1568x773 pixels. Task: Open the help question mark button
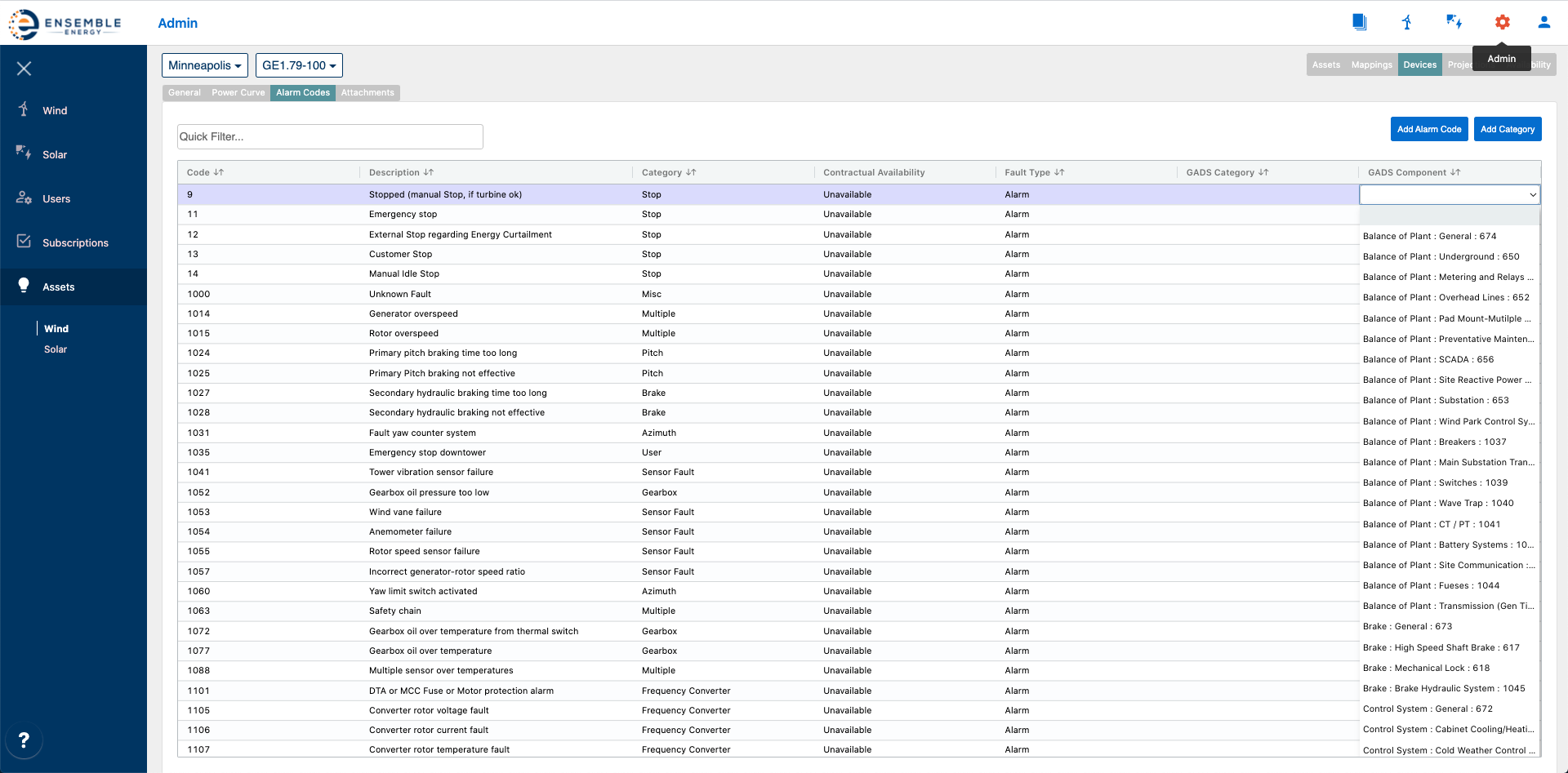[24, 740]
